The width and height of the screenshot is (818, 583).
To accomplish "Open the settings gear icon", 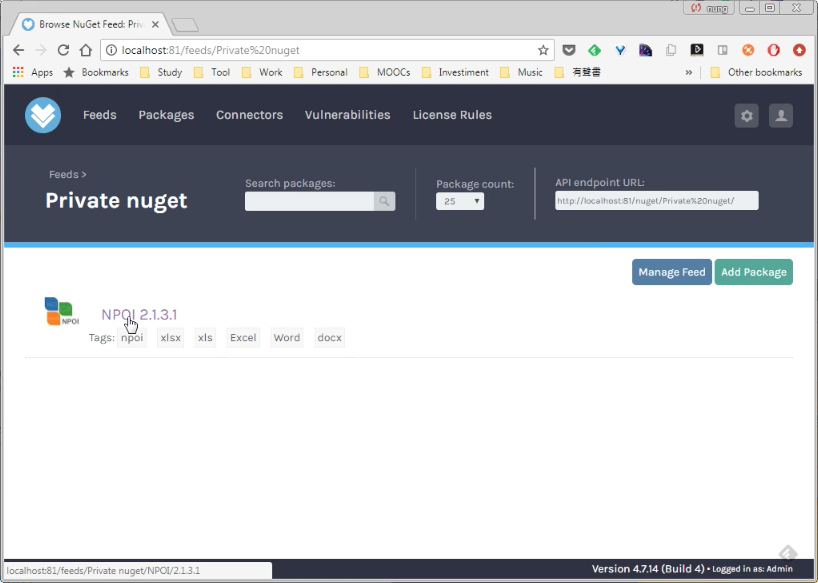I will 747,115.
